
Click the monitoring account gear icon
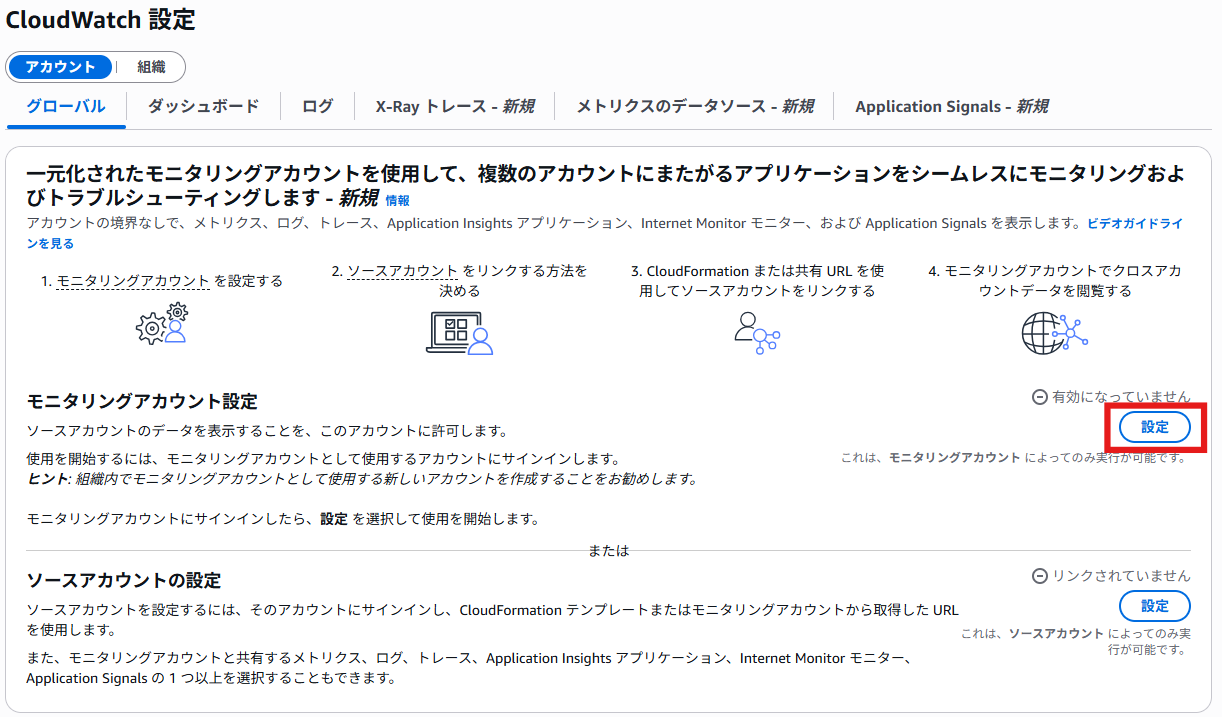click(162, 325)
